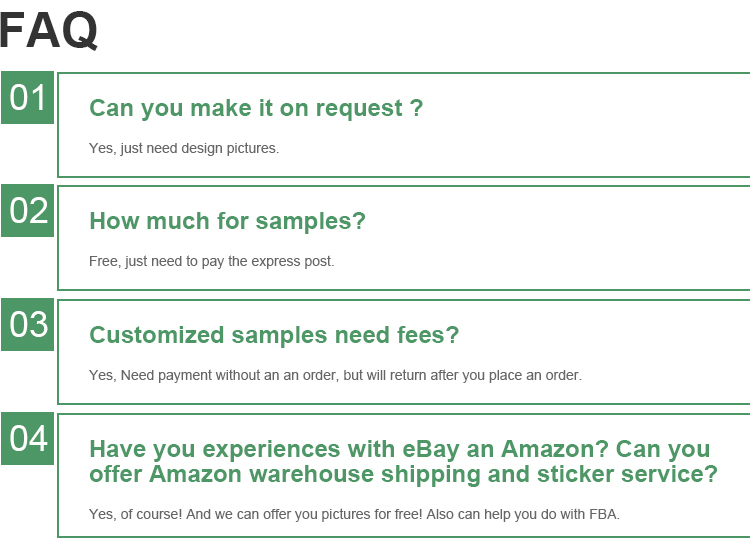Open the eBay and Amazon experience question
Screen dimensions: 750x542
point(402,461)
